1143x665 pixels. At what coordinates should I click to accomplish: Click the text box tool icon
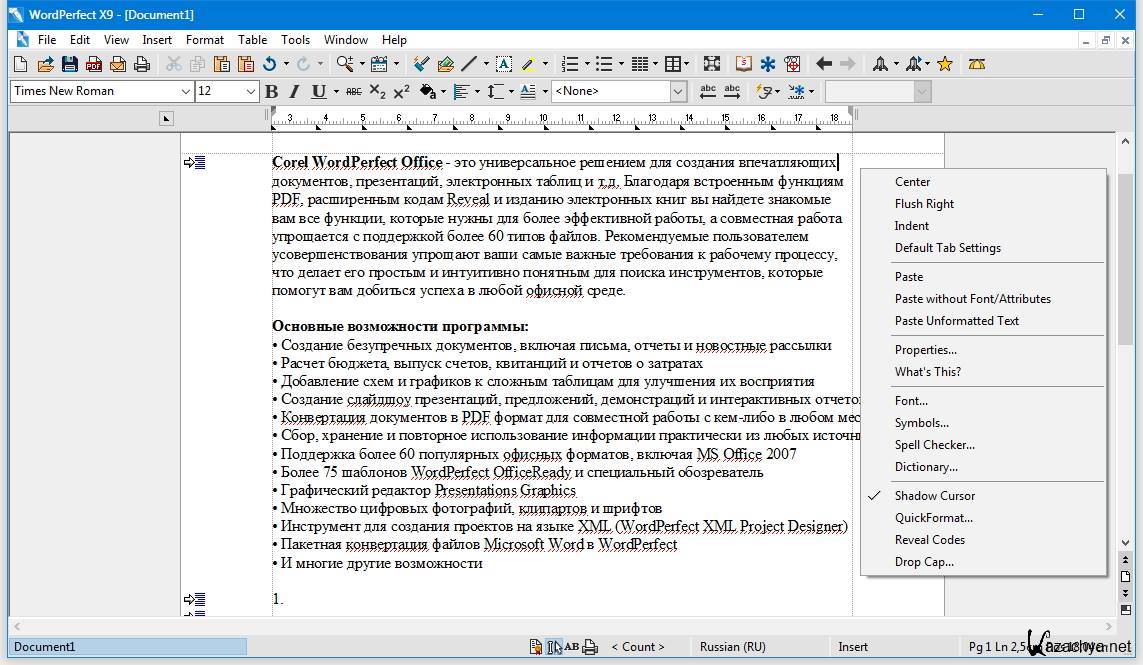tap(504, 64)
